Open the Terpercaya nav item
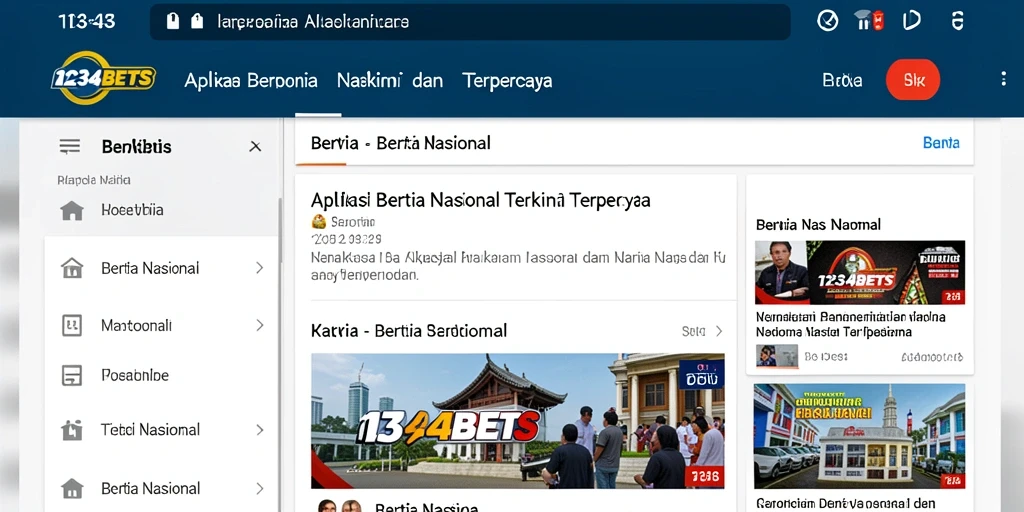This screenshot has height=512, width=1024. 507,80
